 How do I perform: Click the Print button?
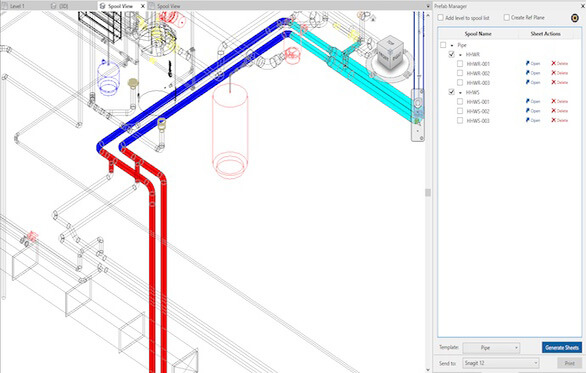pos(570,363)
